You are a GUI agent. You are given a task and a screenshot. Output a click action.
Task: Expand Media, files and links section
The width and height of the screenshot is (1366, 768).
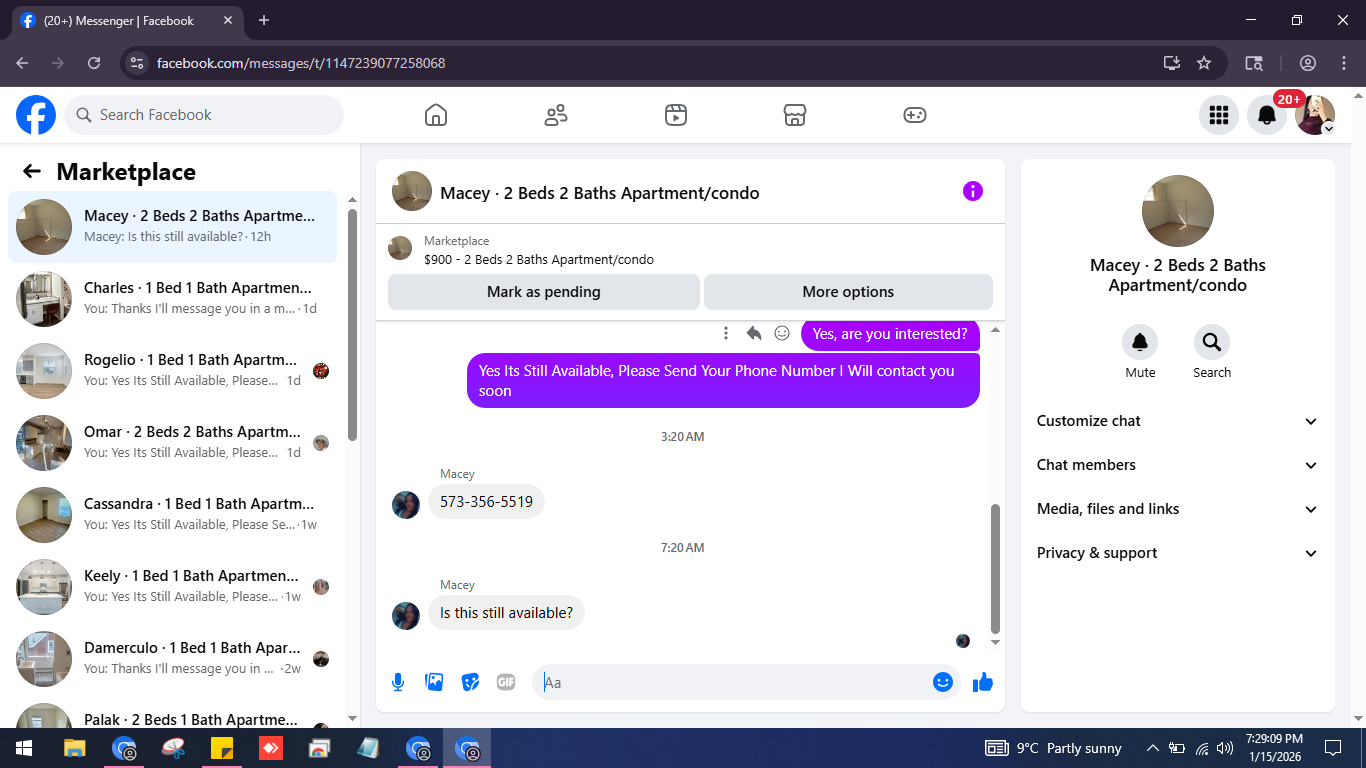click(x=1178, y=509)
